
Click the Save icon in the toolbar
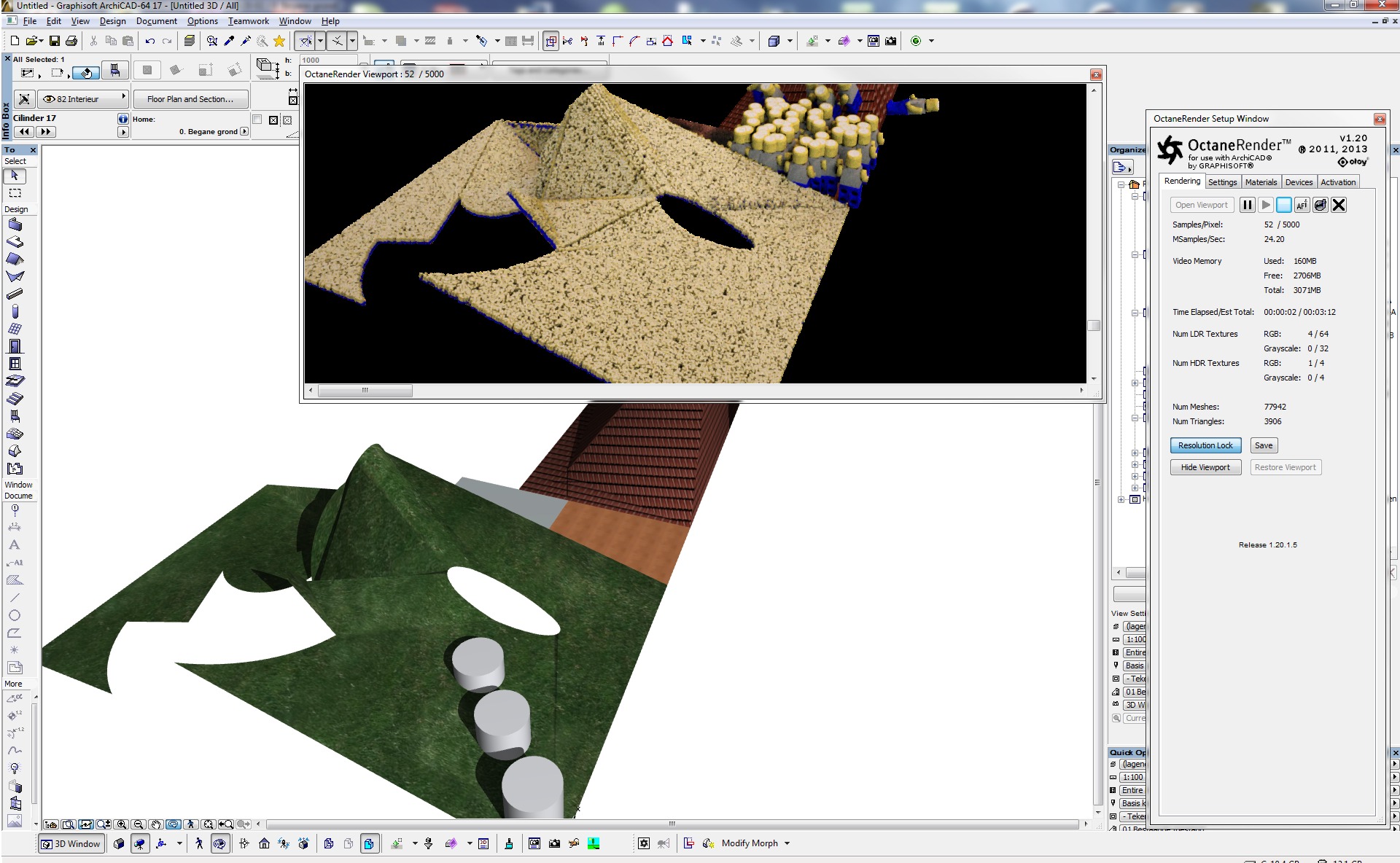point(54,41)
